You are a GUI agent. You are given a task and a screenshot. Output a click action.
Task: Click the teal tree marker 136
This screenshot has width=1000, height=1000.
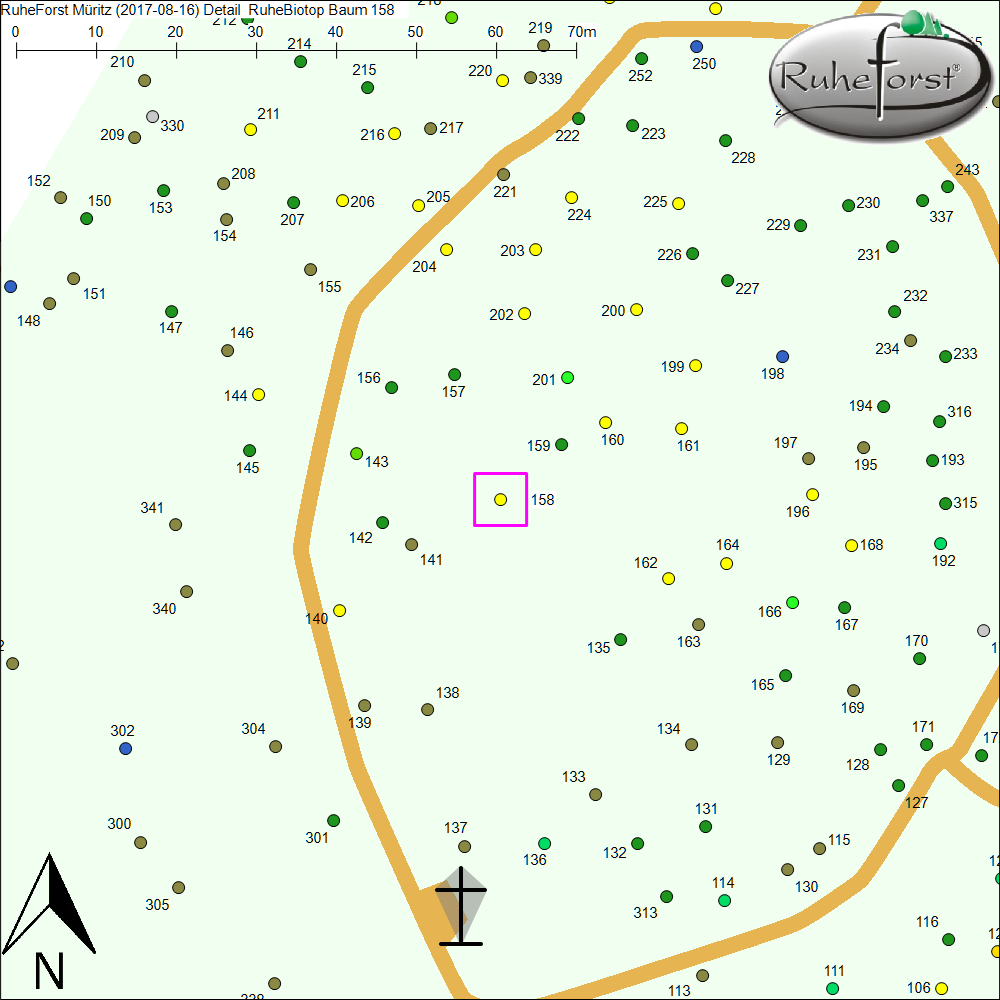click(x=544, y=843)
